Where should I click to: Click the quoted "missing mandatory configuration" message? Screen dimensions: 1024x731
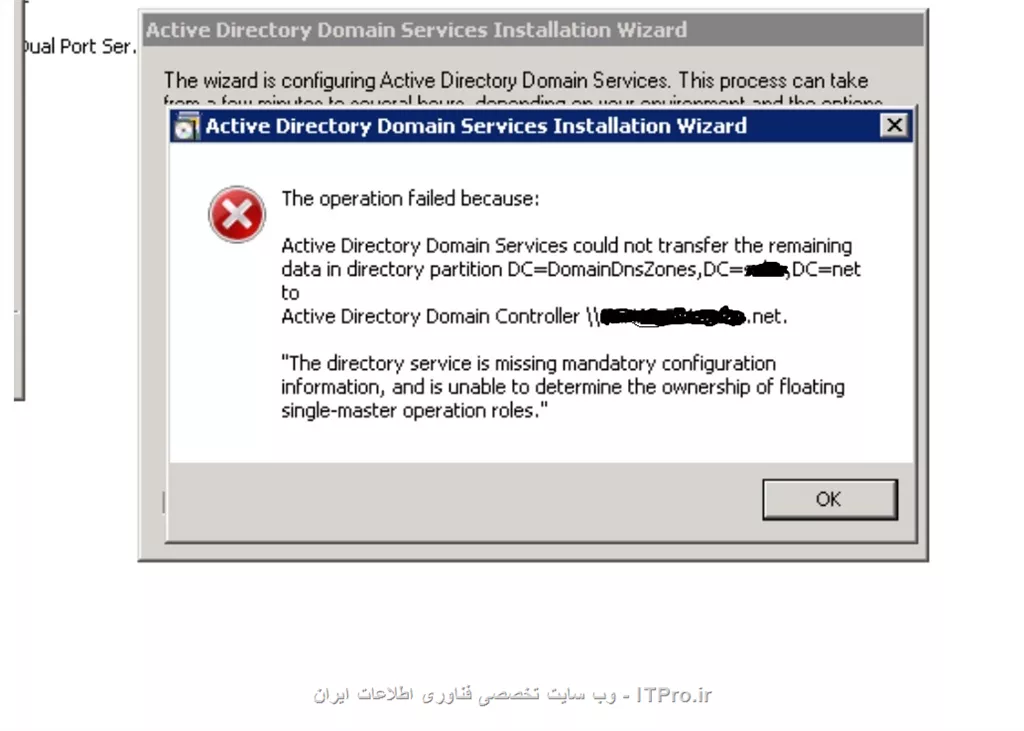point(528,363)
